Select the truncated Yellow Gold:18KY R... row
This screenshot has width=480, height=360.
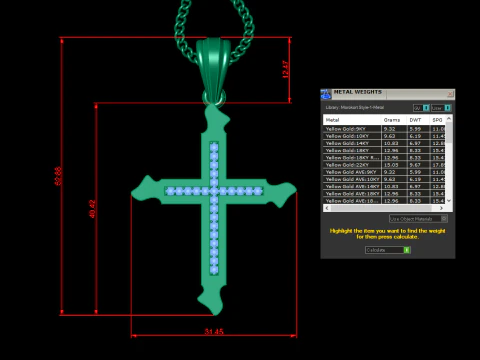384,158
